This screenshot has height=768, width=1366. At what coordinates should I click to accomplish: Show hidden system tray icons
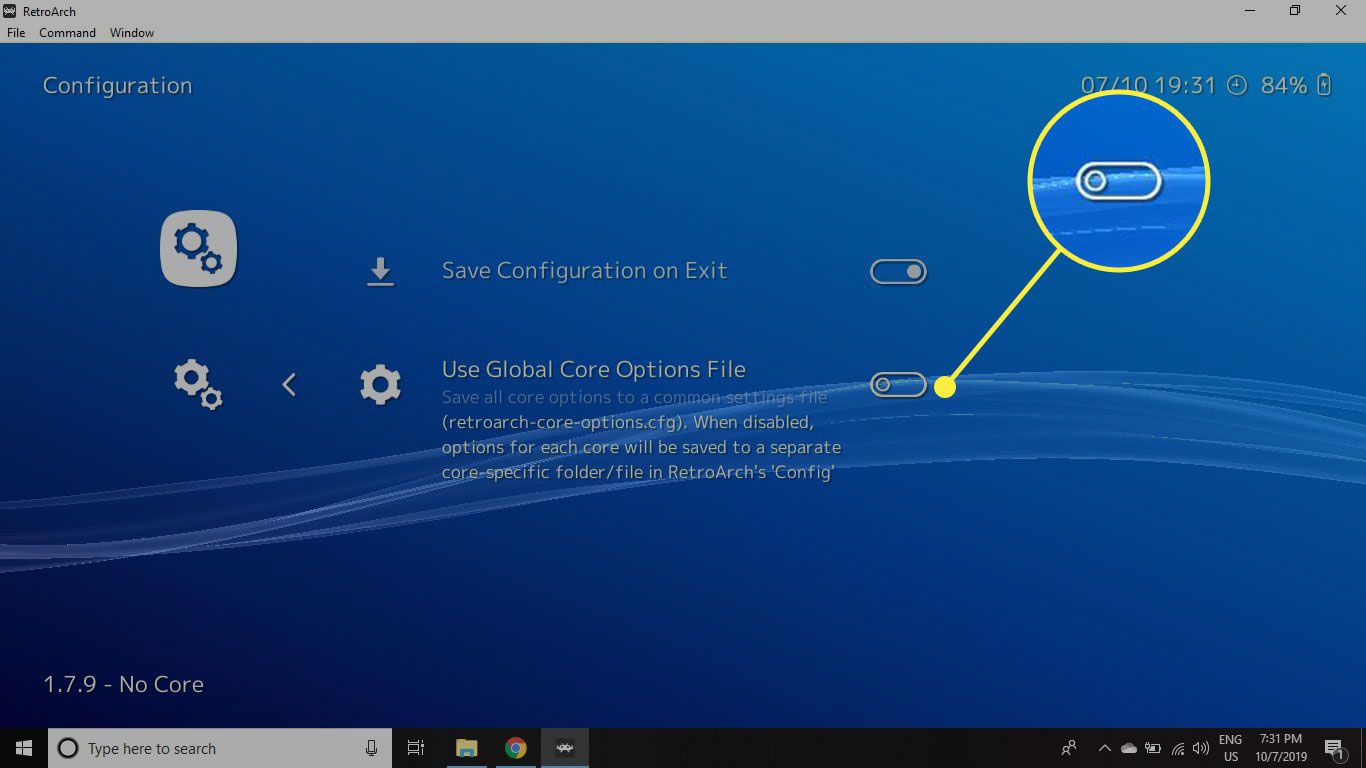[1104, 748]
